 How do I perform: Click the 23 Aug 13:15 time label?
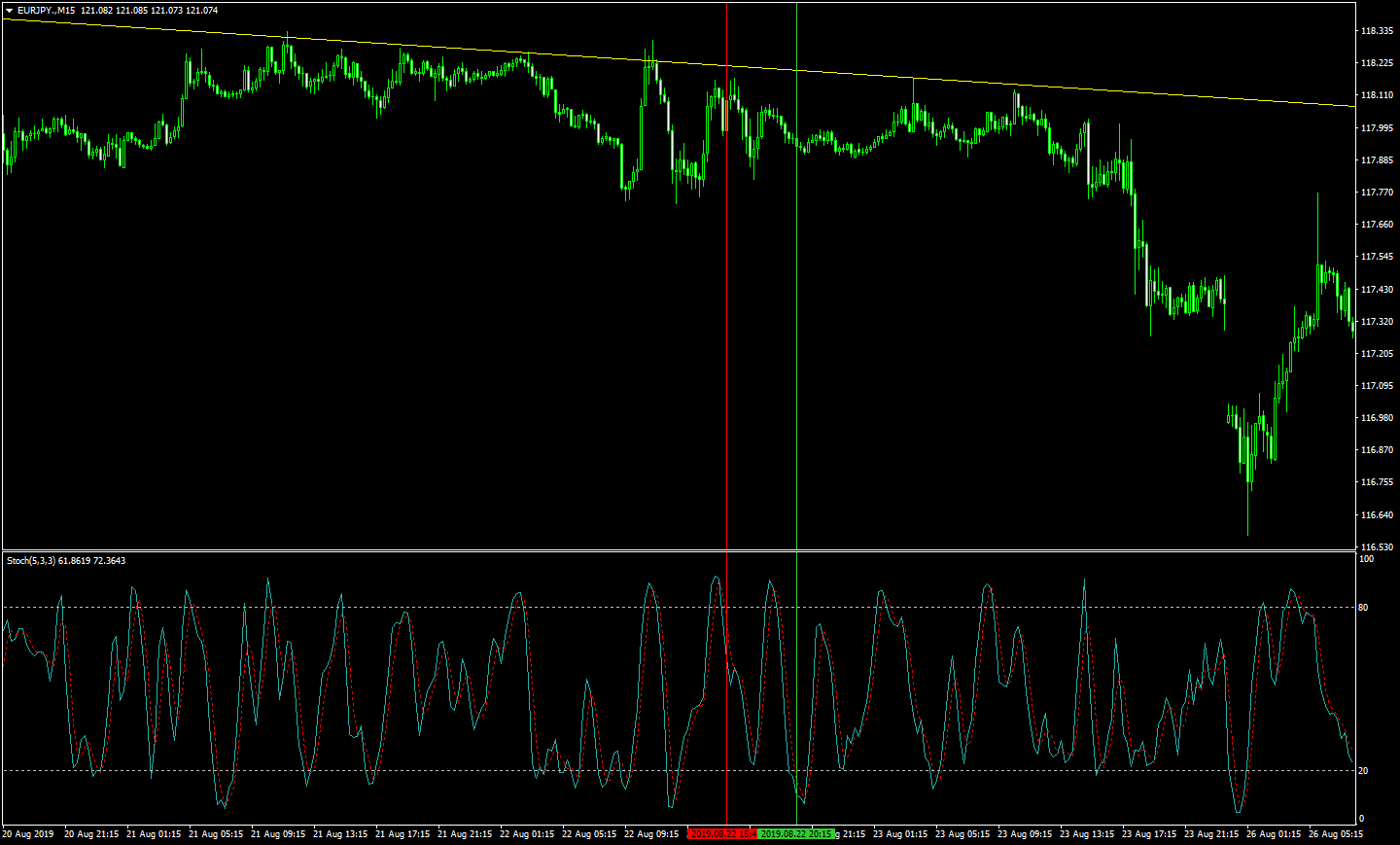tap(1087, 834)
